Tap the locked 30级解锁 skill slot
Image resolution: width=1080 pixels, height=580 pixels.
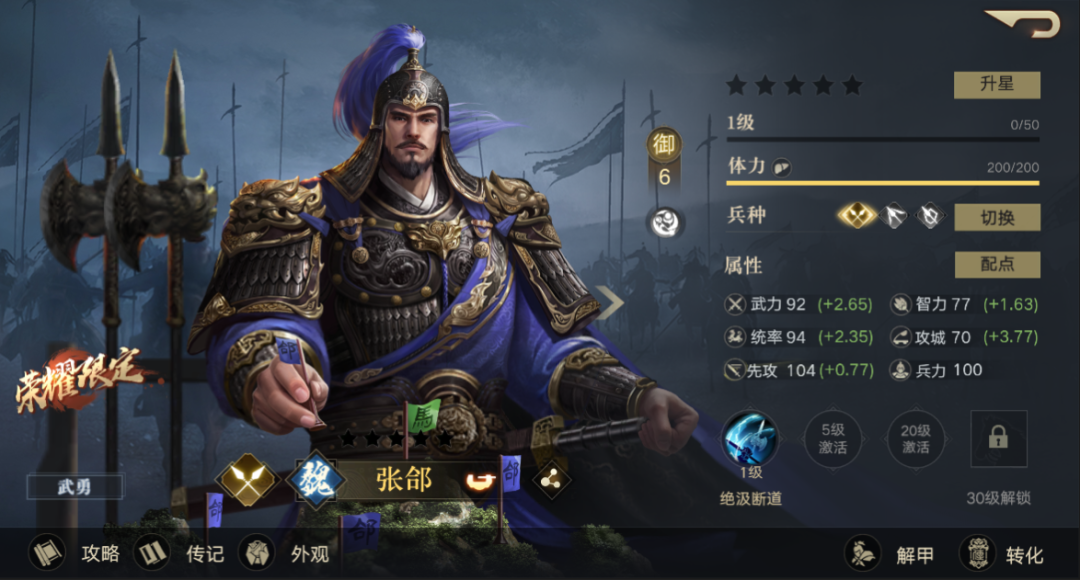(998, 439)
